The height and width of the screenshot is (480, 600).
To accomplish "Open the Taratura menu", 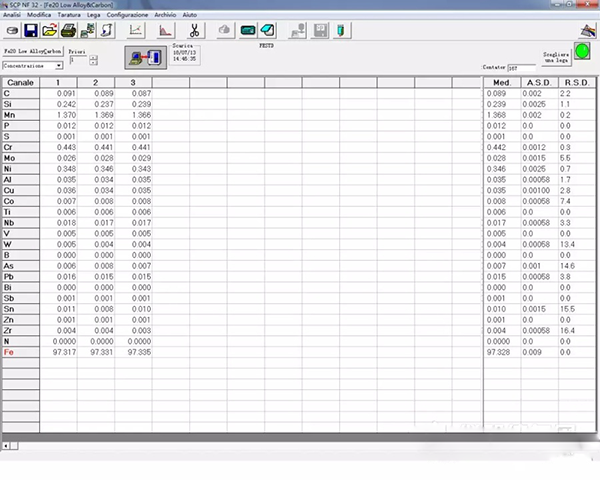I will click(69, 16).
